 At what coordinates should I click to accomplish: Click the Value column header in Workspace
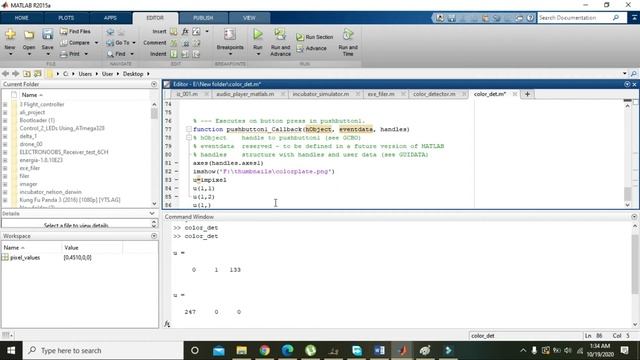(71, 248)
